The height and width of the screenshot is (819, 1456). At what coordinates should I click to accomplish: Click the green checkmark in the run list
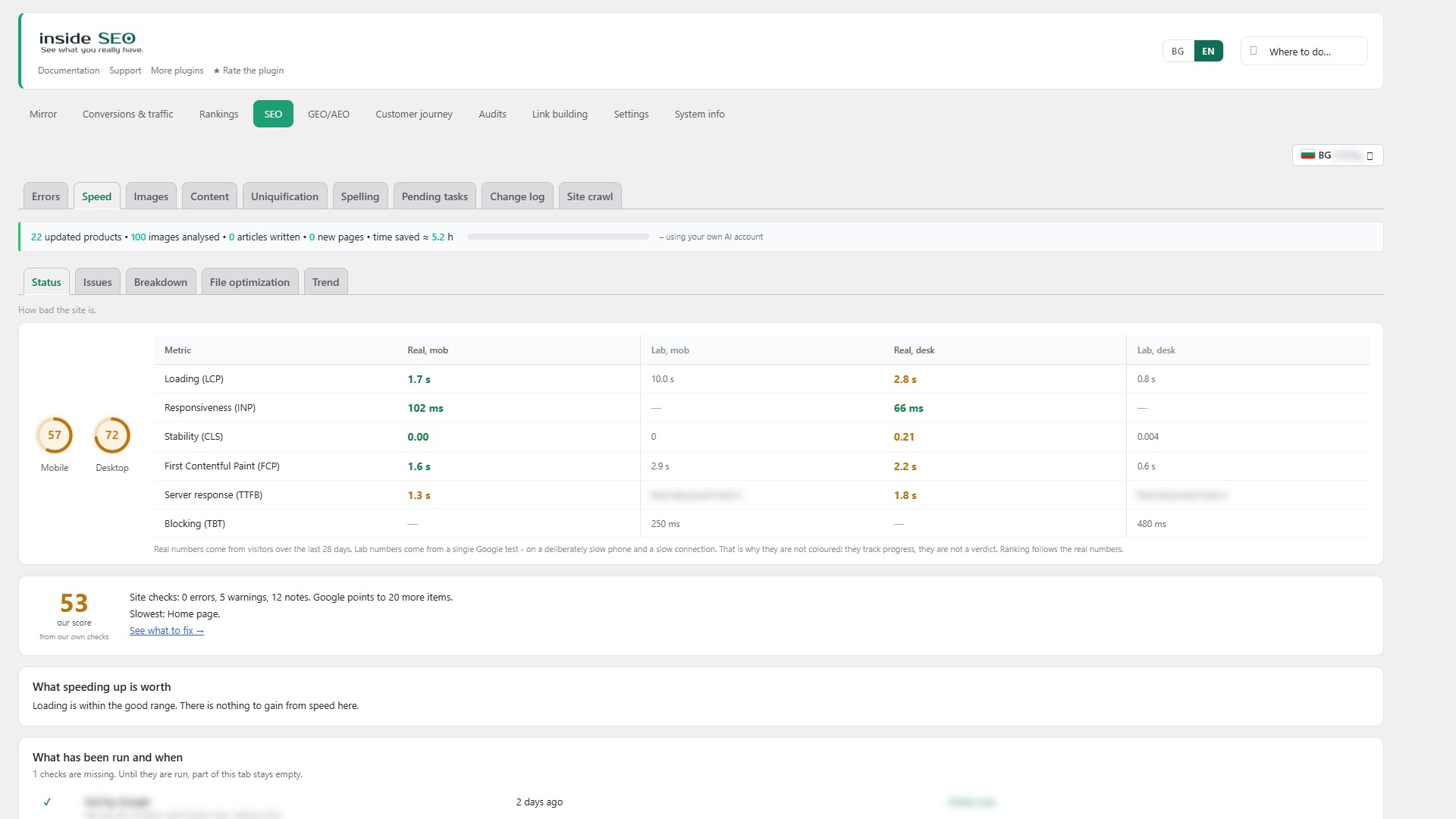pos(47,802)
